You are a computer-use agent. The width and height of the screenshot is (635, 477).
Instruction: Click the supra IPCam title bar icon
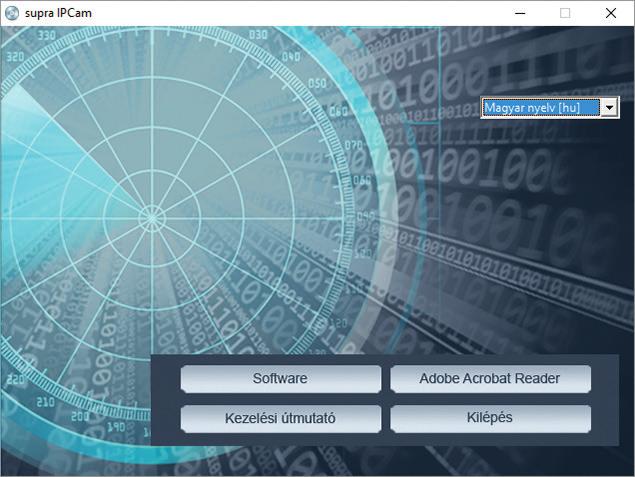coord(12,13)
